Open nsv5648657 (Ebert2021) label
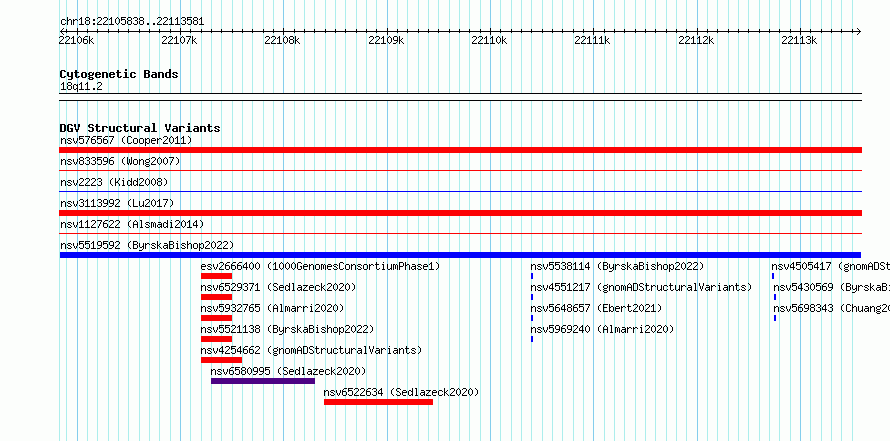This screenshot has height=441, width=890. click(x=596, y=308)
